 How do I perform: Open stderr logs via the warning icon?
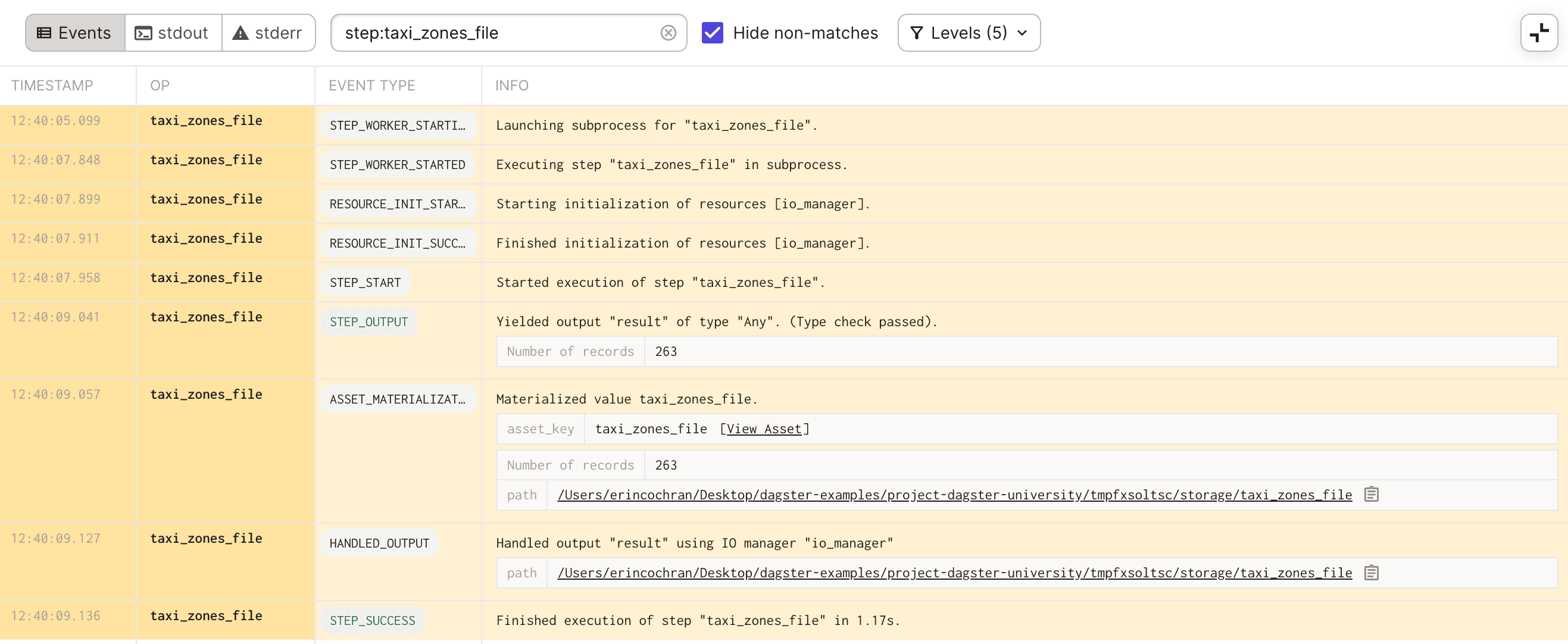[x=239, y=32]
